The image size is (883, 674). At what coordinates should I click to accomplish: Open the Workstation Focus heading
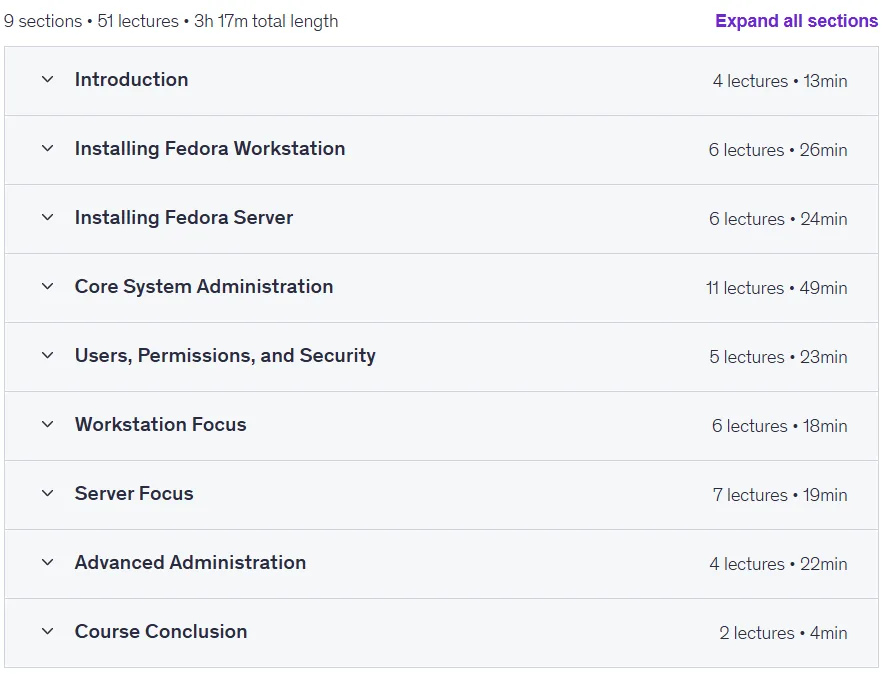pos(160,425)
